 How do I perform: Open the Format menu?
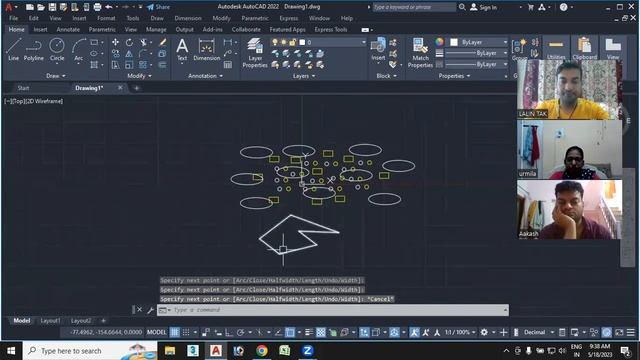click(106, 18)
